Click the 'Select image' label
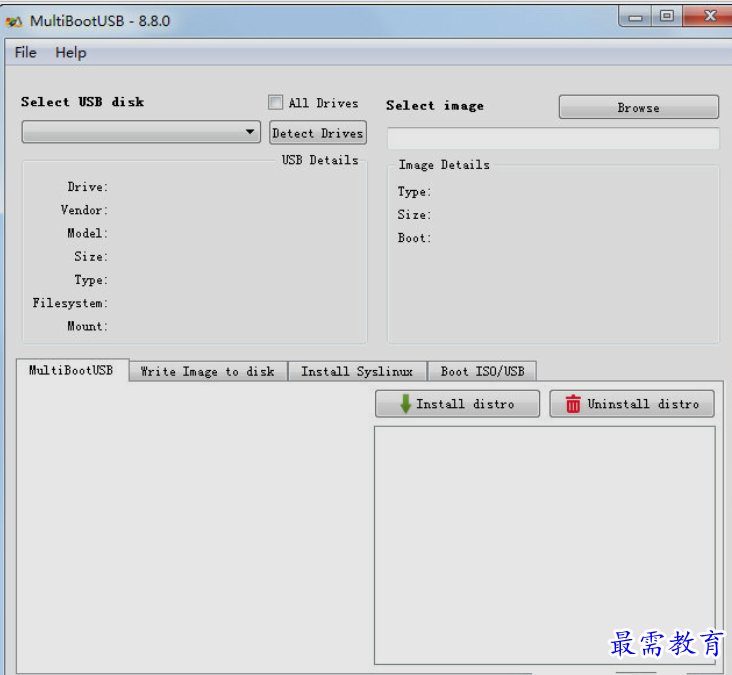The height and width of the screenshot is (675, 732). click(x=435, y=106)
